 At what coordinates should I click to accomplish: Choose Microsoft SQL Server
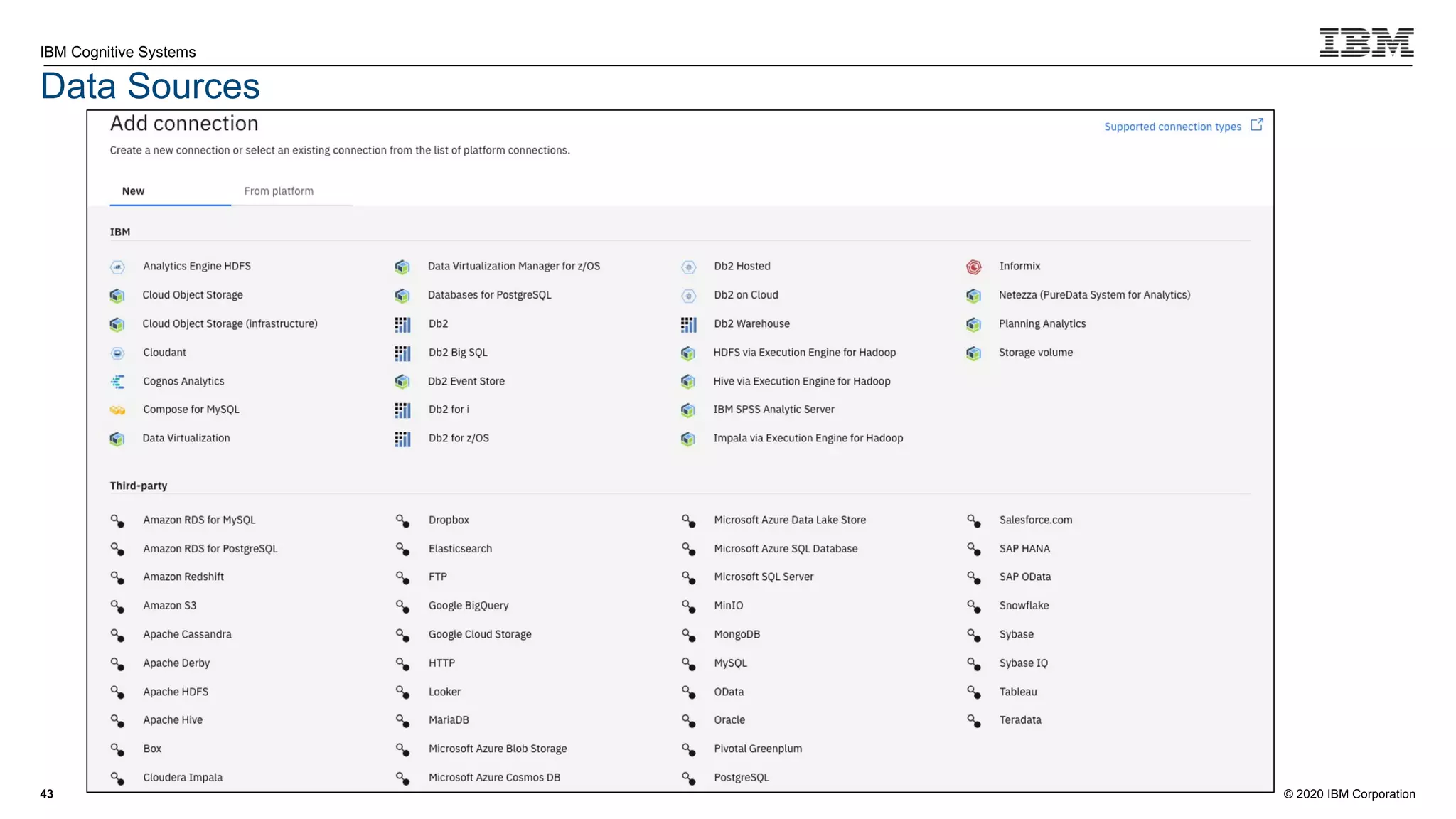pos(764,577)
